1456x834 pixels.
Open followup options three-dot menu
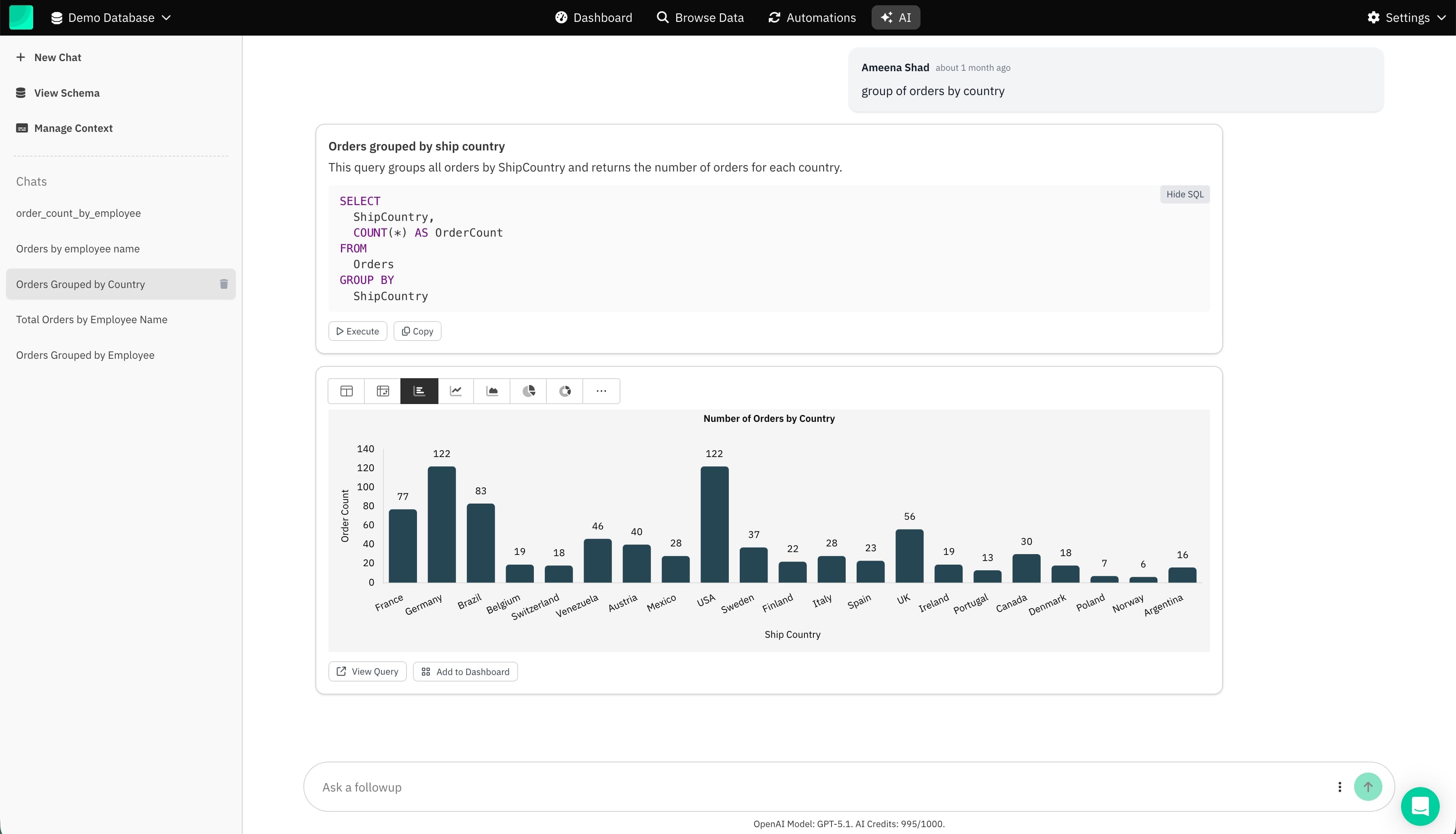coord(1339,786)
